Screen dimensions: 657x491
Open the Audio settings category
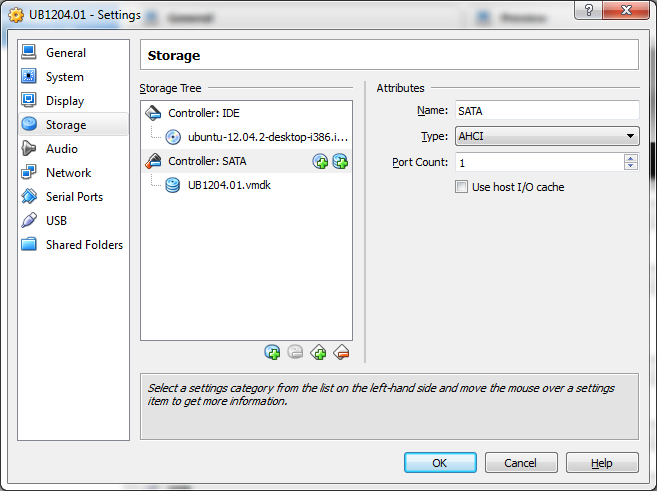coord(61,149)
